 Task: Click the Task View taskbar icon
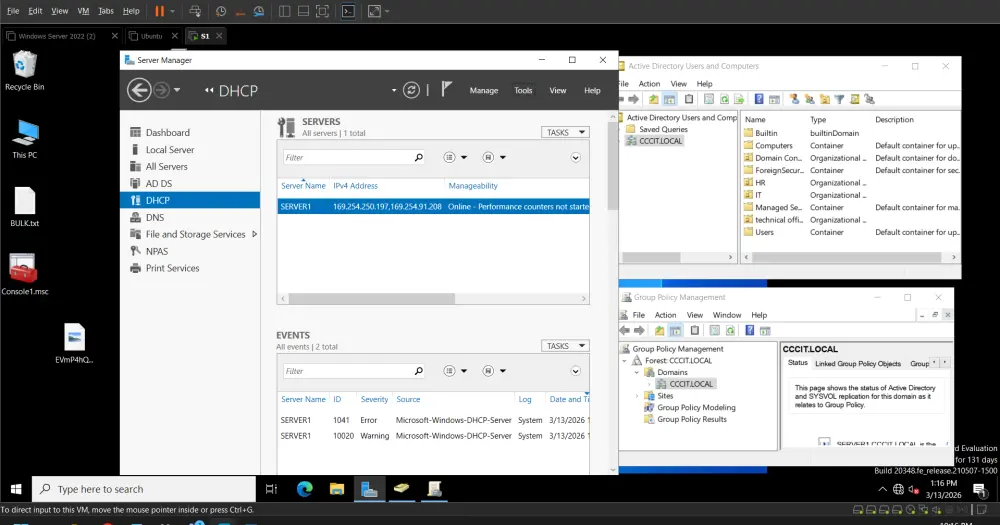point(272,489)
